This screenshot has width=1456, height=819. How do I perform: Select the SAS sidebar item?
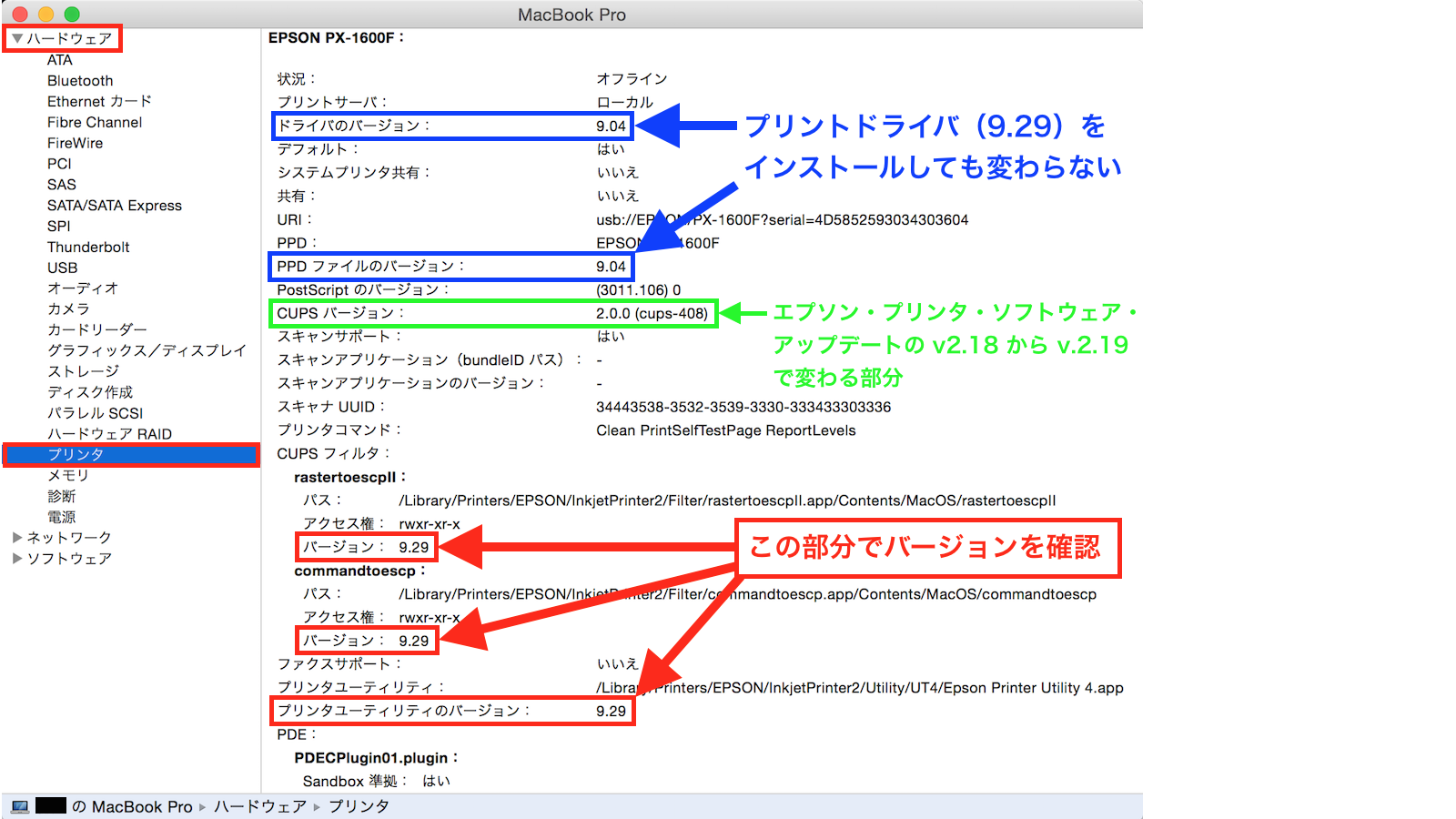(x=62, y=185)
